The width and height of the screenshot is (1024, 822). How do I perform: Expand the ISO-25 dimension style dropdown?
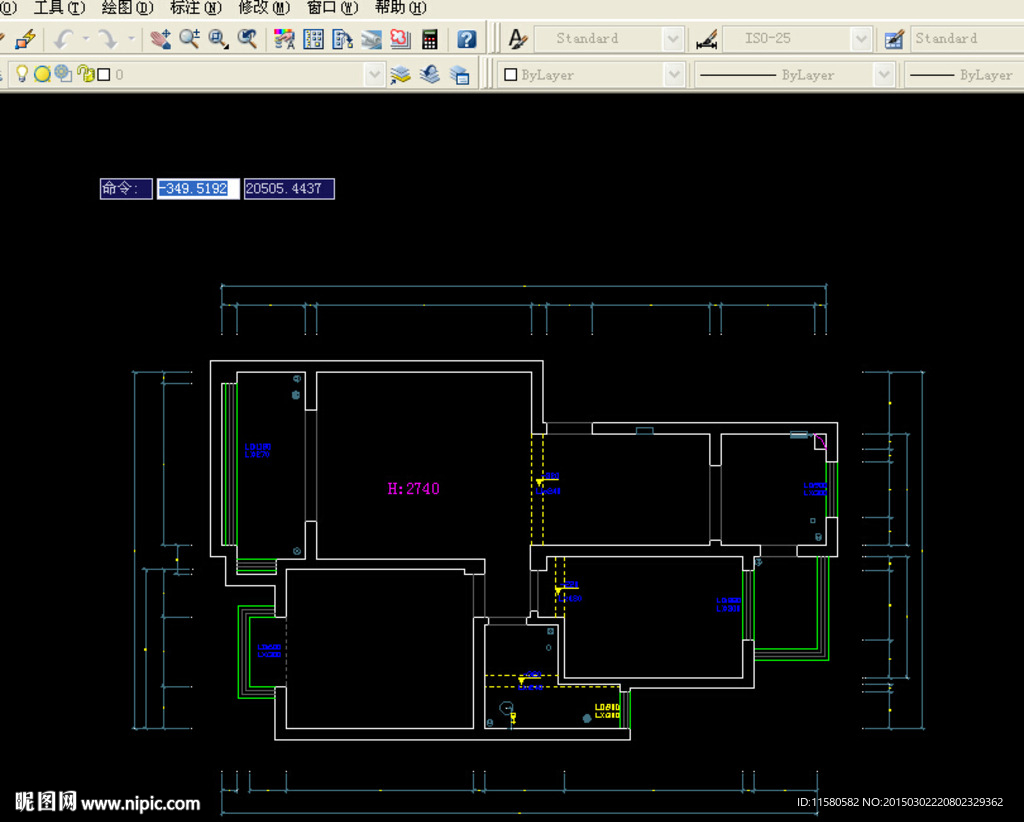click(x=861, y=39)
